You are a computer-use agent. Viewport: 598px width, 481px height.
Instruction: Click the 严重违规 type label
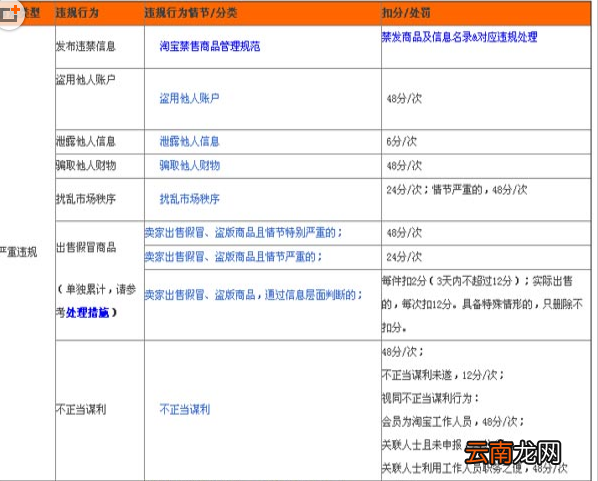coord(18,252)
